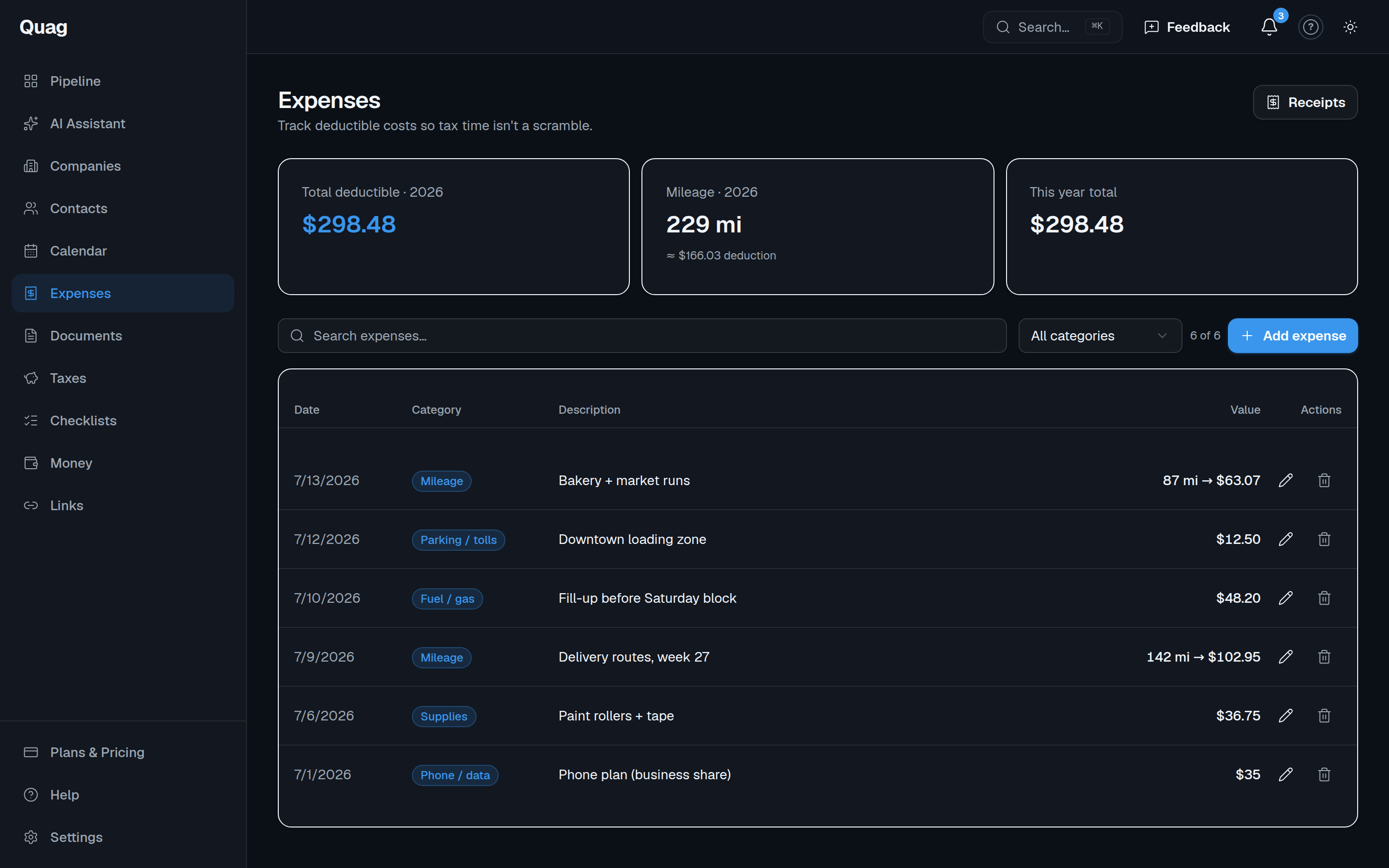Viewport: 1389px width, 868px height.
Task: Open Contacts in the sidebar
Action: tap(123, 208)
